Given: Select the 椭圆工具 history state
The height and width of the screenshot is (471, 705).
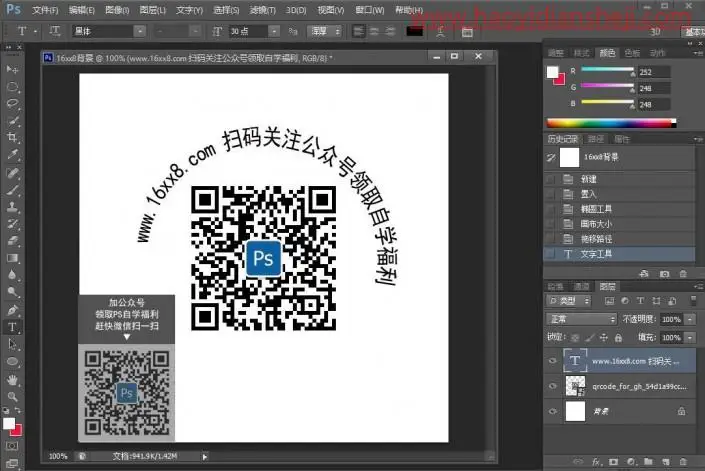Looking at the screenshot, I should tap(620, 209).
